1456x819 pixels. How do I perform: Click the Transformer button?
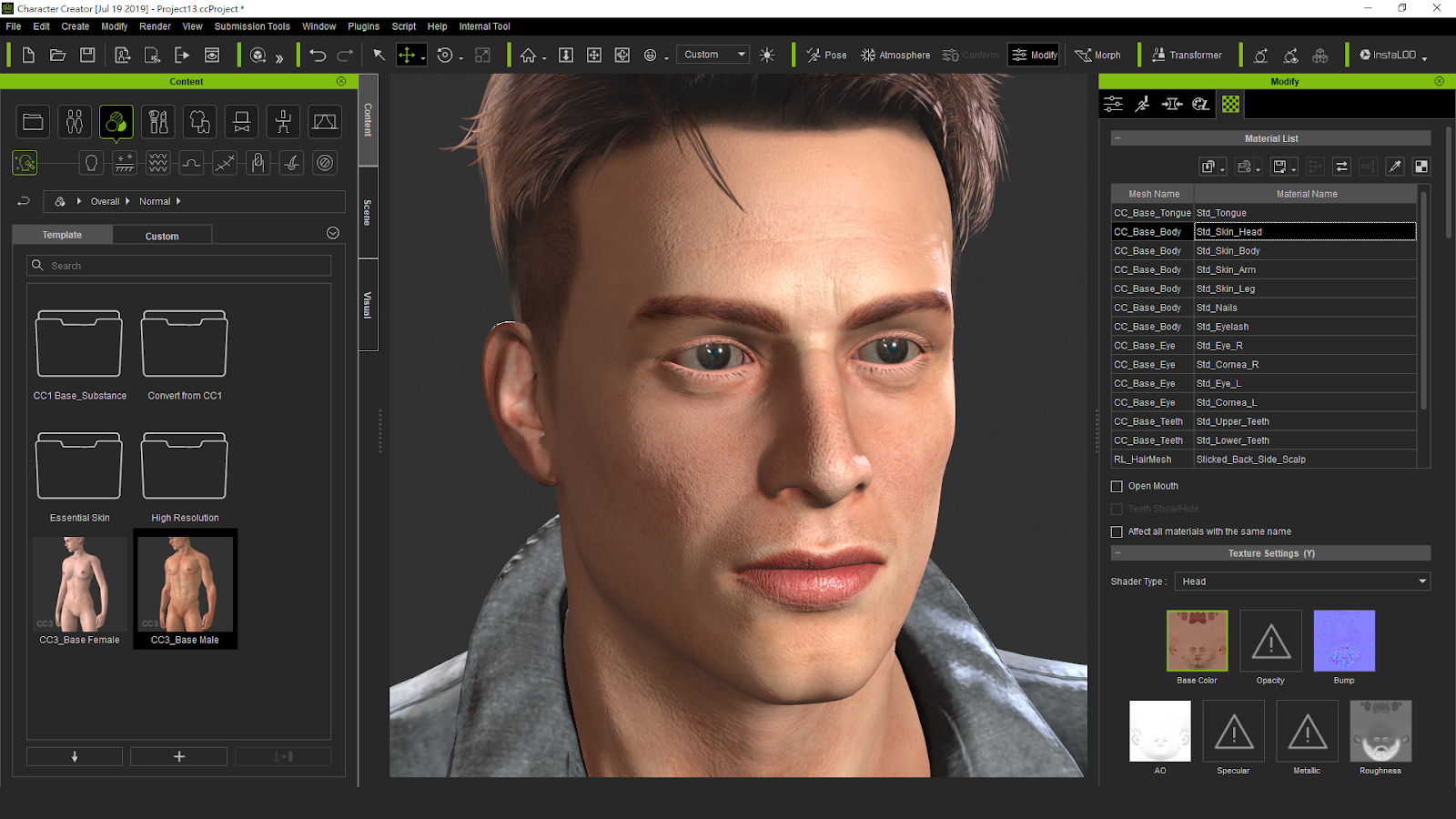click(1187, 56)
